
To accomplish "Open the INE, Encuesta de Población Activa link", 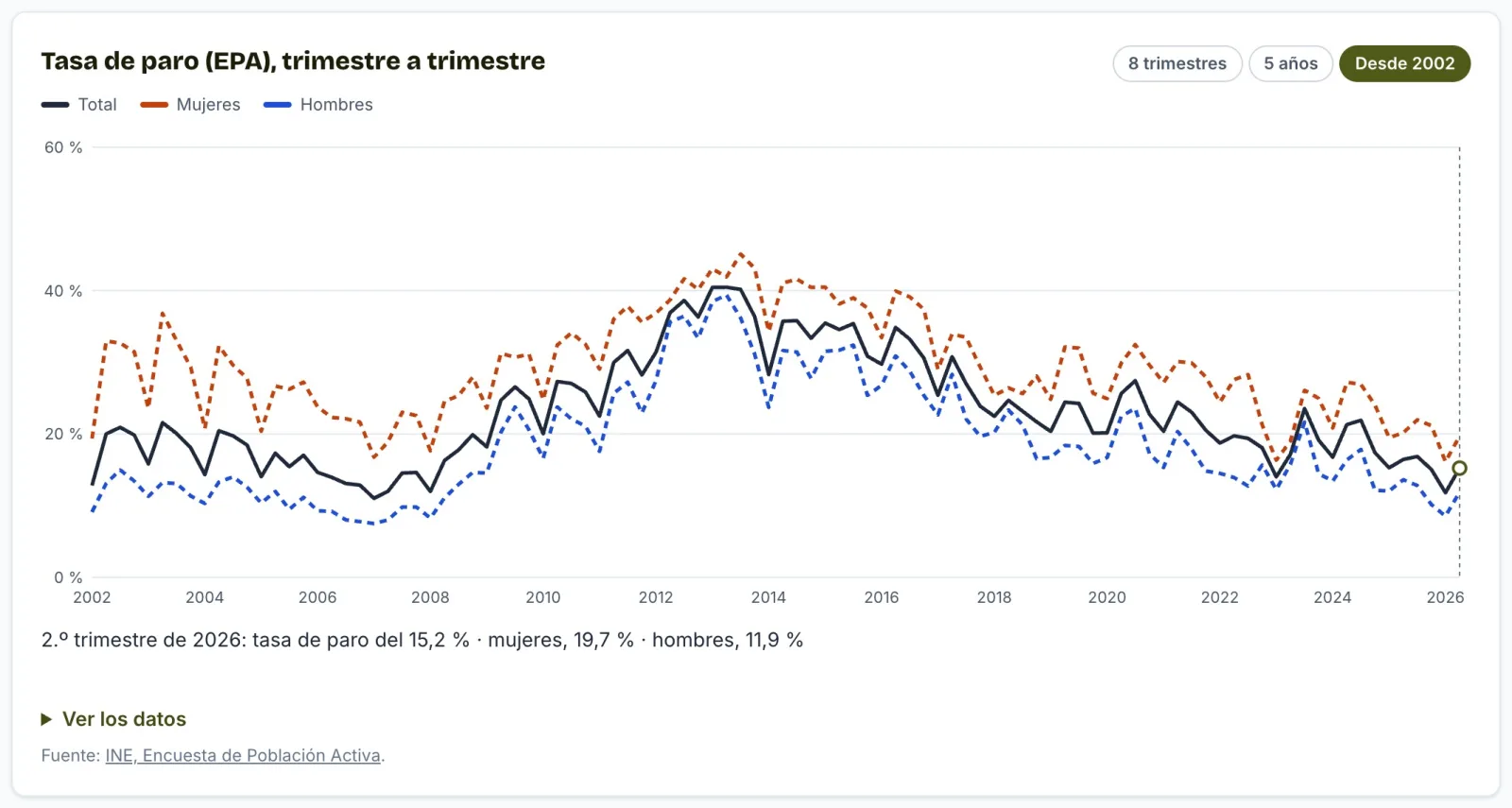I will (243, 755).
